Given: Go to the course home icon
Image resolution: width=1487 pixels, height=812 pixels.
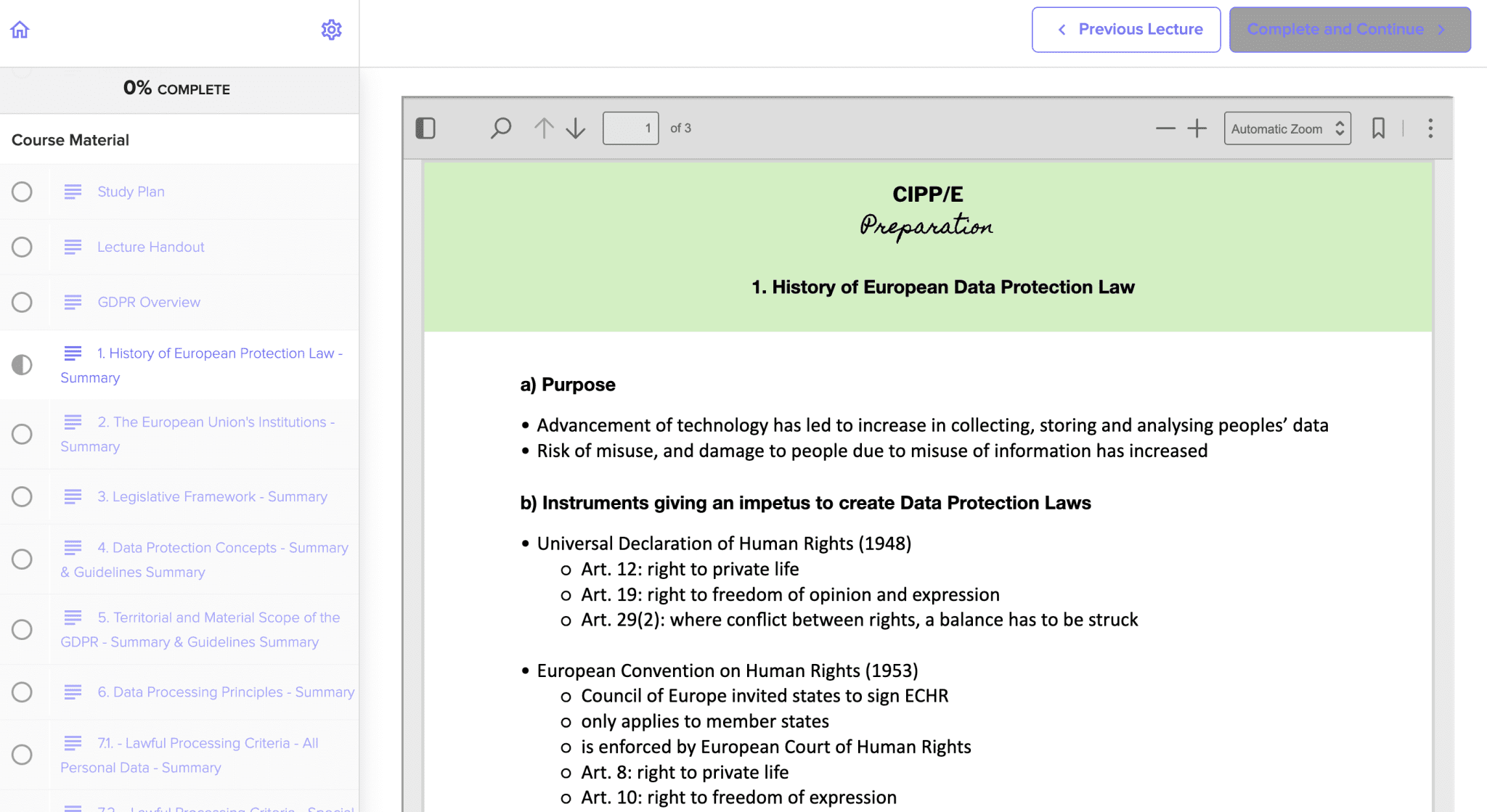Looking at the screenshot, I should coord(20,30).
